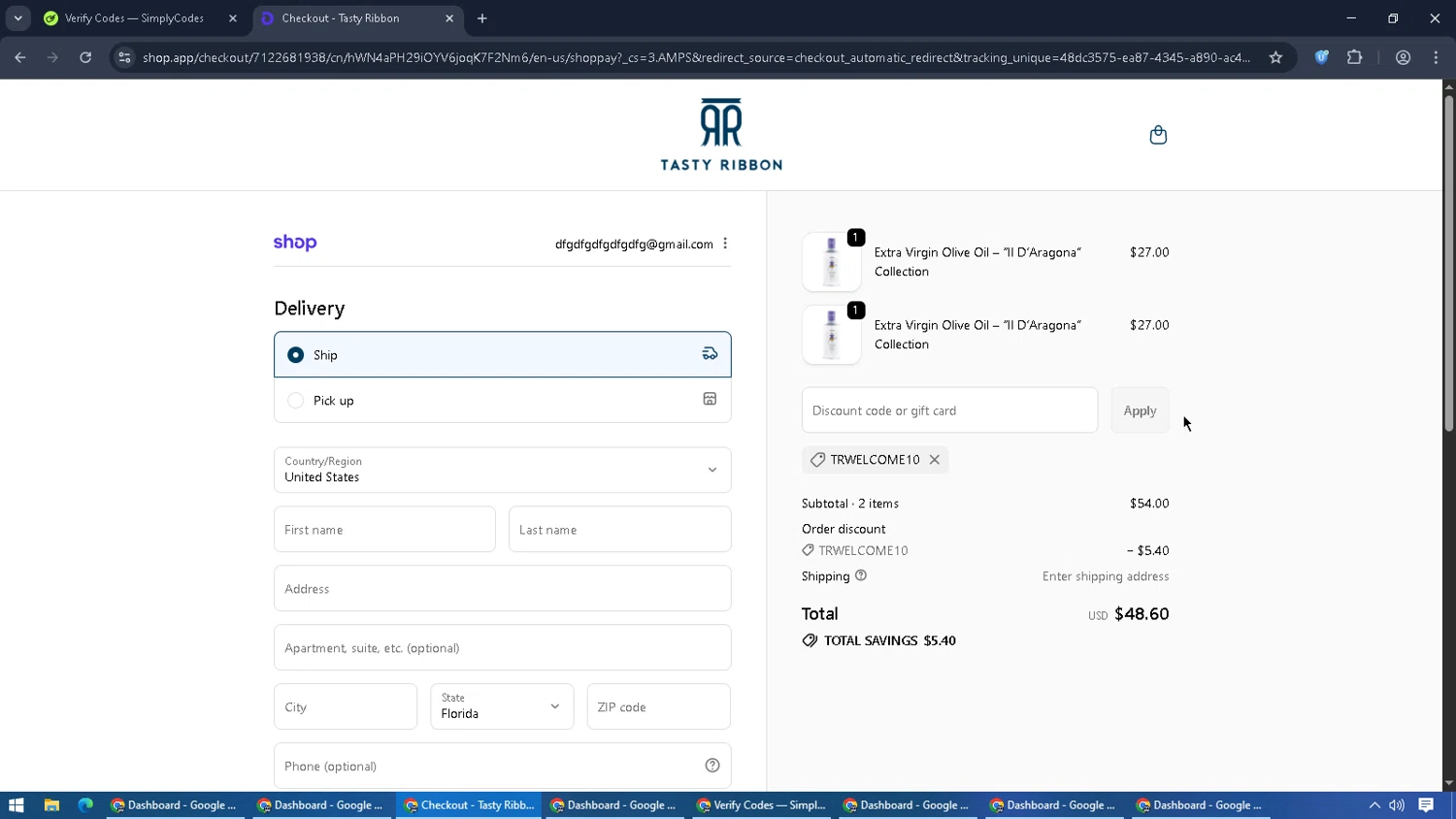Go back to the previous page
This screenshot has width=1456, height=819.
(x=20, y=57)
